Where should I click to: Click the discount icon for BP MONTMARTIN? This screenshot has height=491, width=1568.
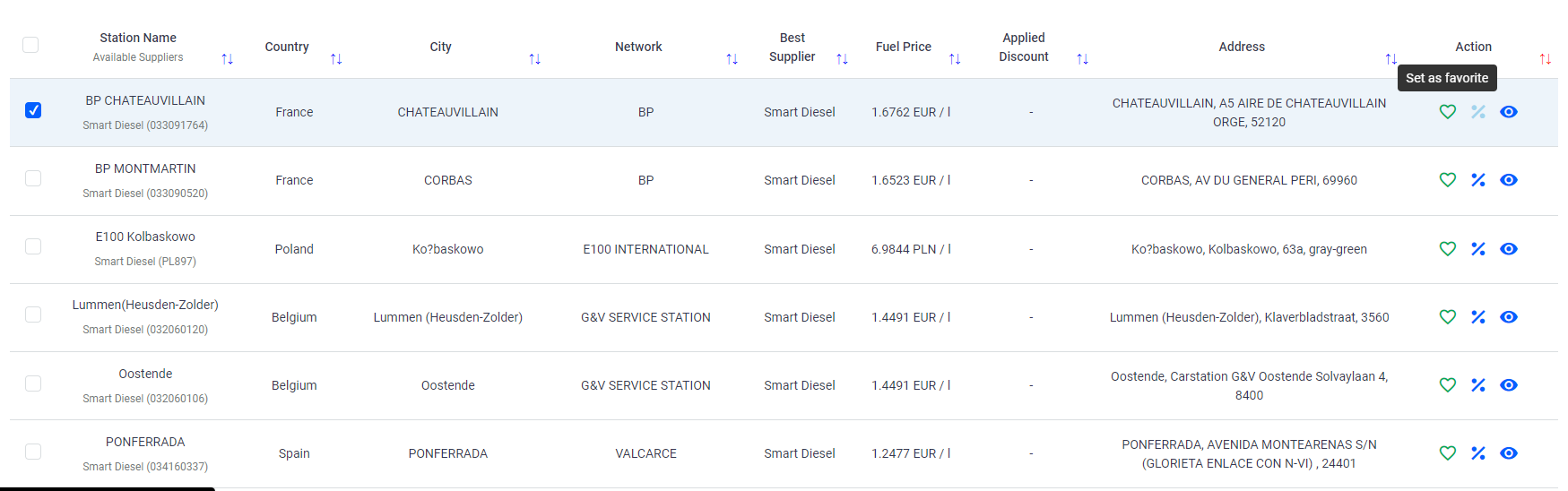(1477, 180)
